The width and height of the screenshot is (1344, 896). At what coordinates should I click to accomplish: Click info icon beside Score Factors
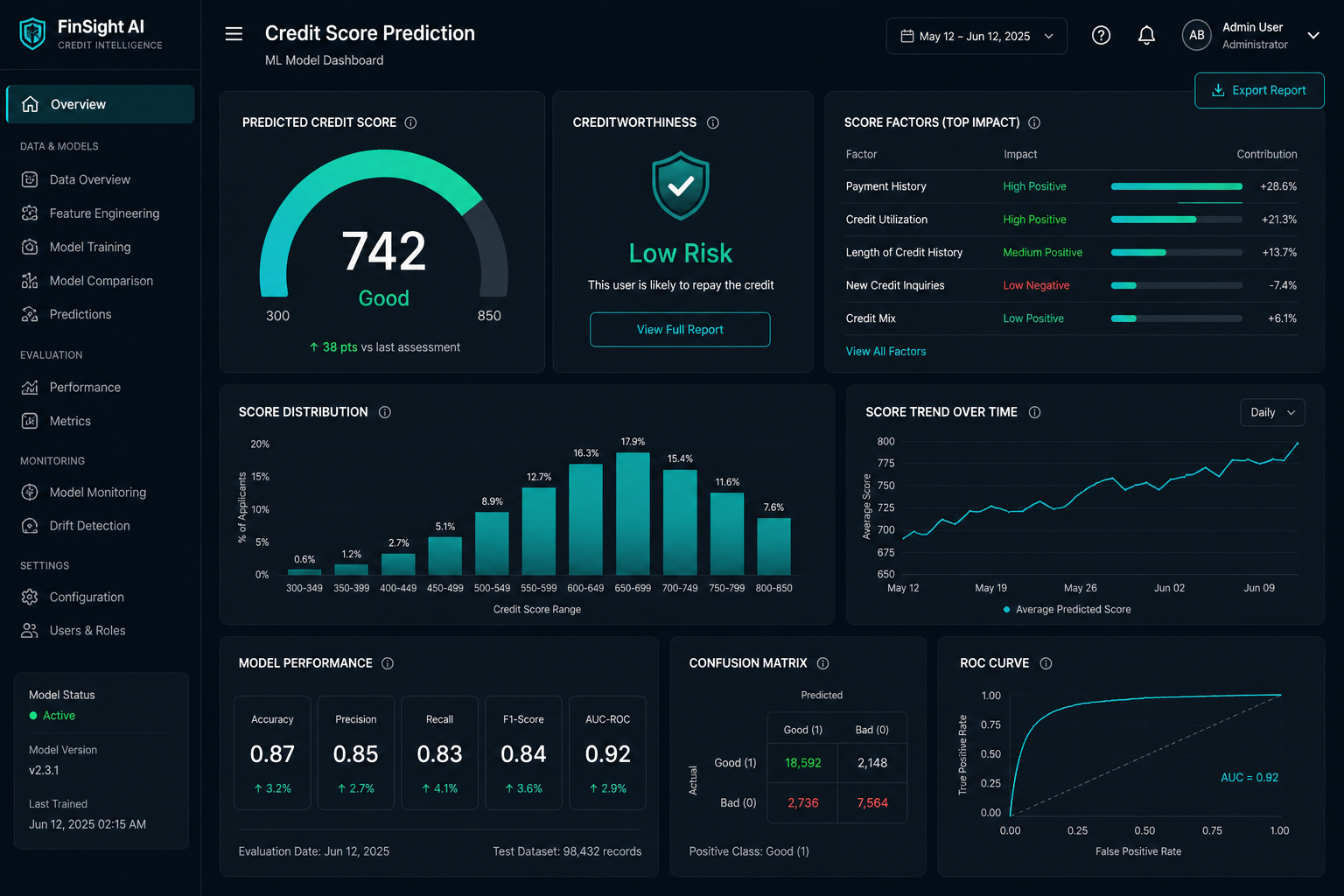pyautogui.click(x=1034, y=122)
